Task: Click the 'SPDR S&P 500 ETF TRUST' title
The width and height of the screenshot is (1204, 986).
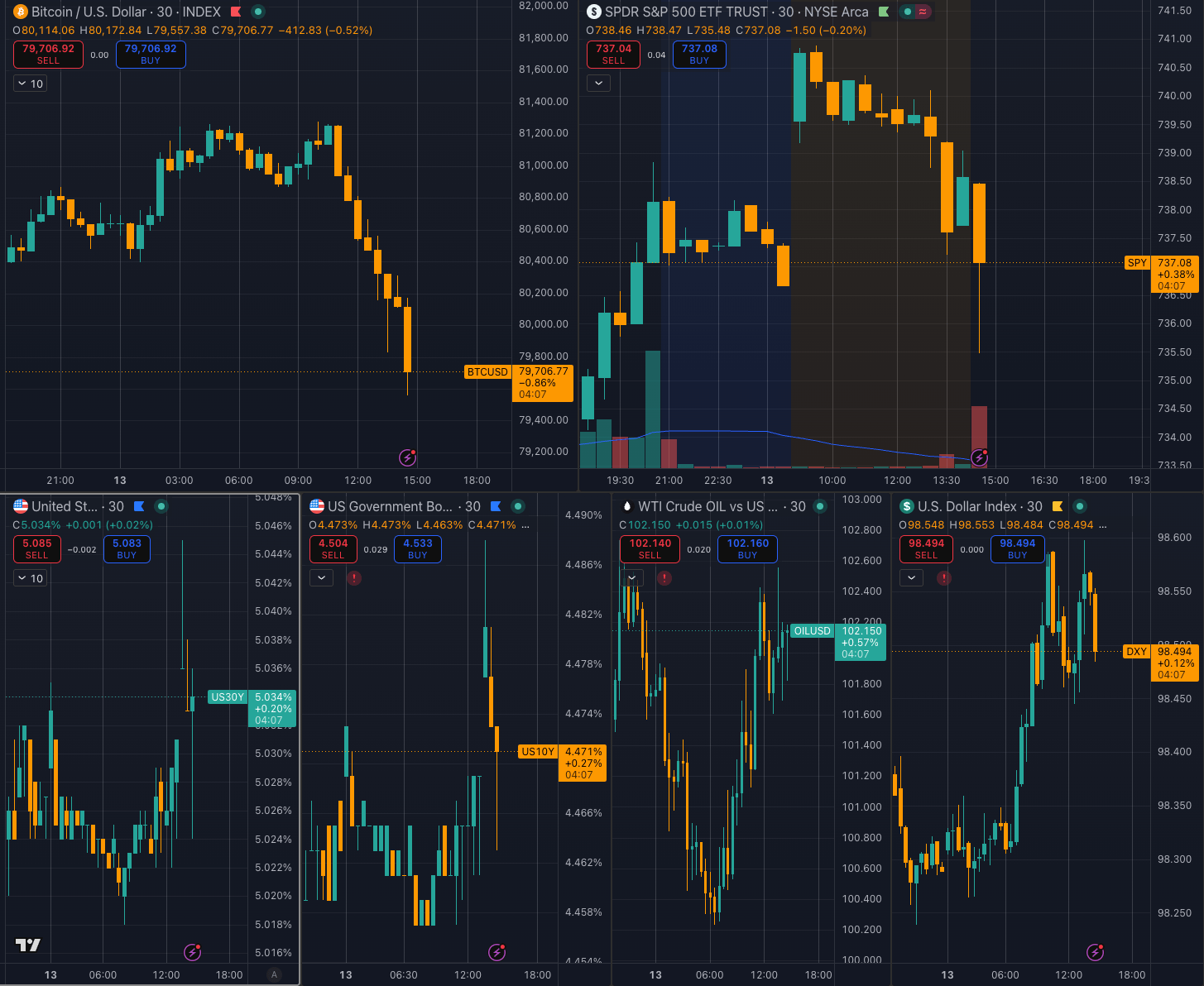Action: [x=687, y=12]
